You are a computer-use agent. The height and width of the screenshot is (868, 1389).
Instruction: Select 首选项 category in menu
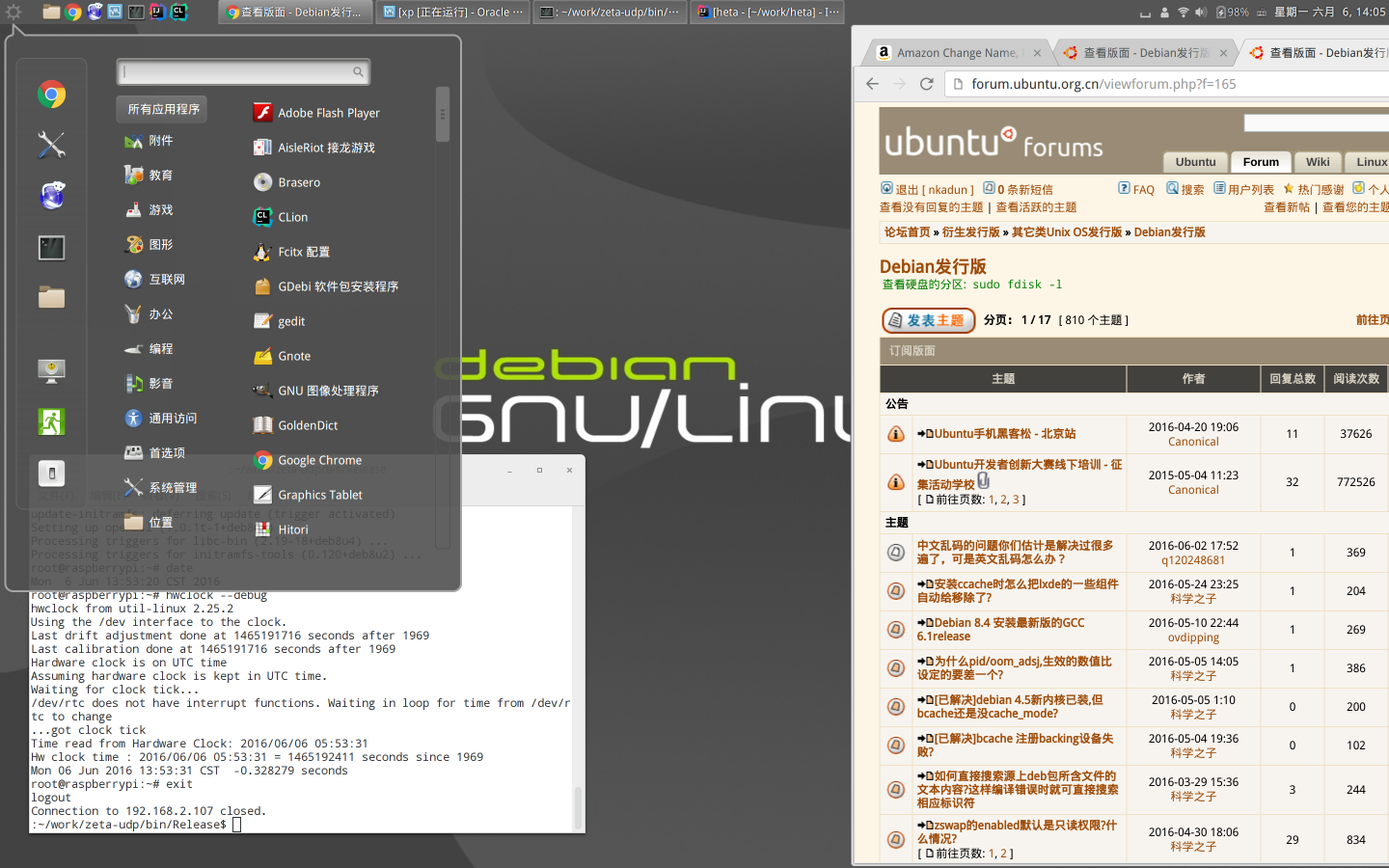154,453
